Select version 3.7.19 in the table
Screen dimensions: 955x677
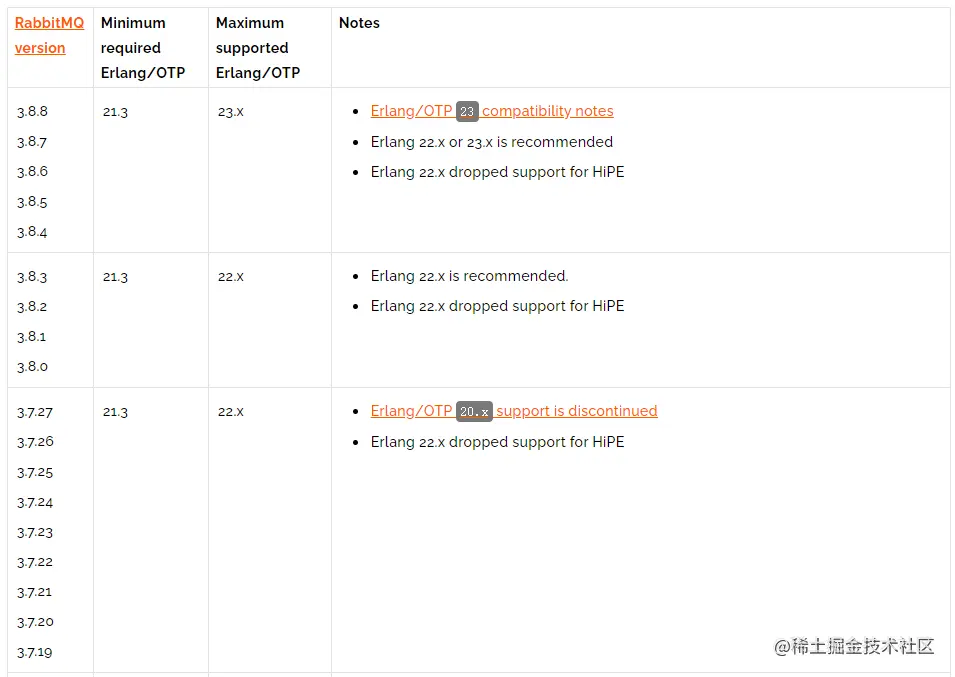coord(35,652)
